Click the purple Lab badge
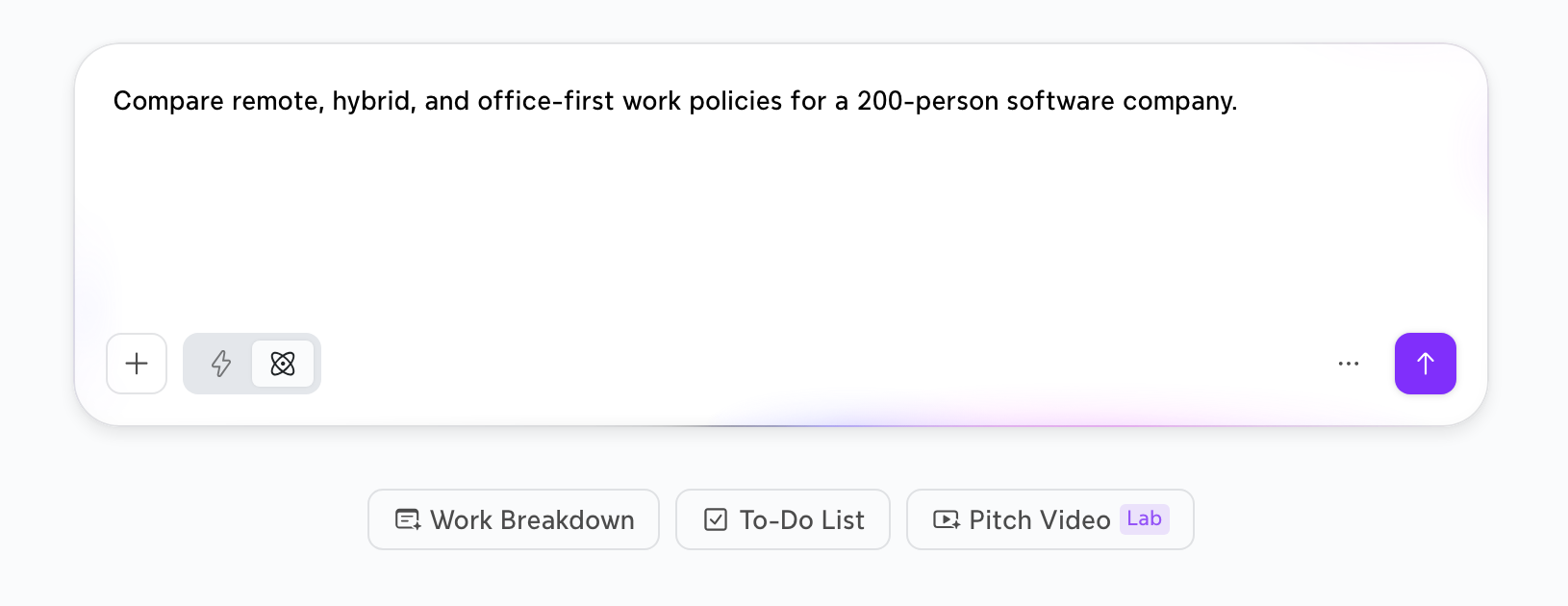 tap(1145, 518)
